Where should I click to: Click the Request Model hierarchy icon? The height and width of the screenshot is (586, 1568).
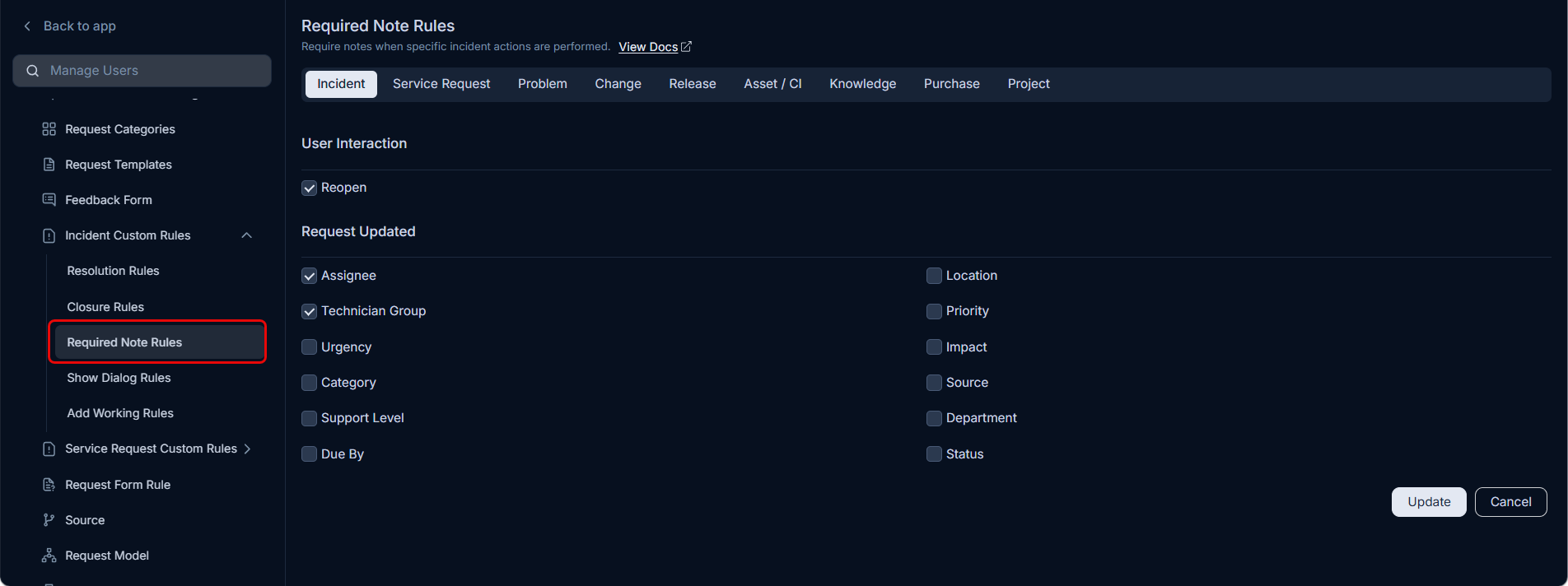pyautogui.click(x=49, y=556)
